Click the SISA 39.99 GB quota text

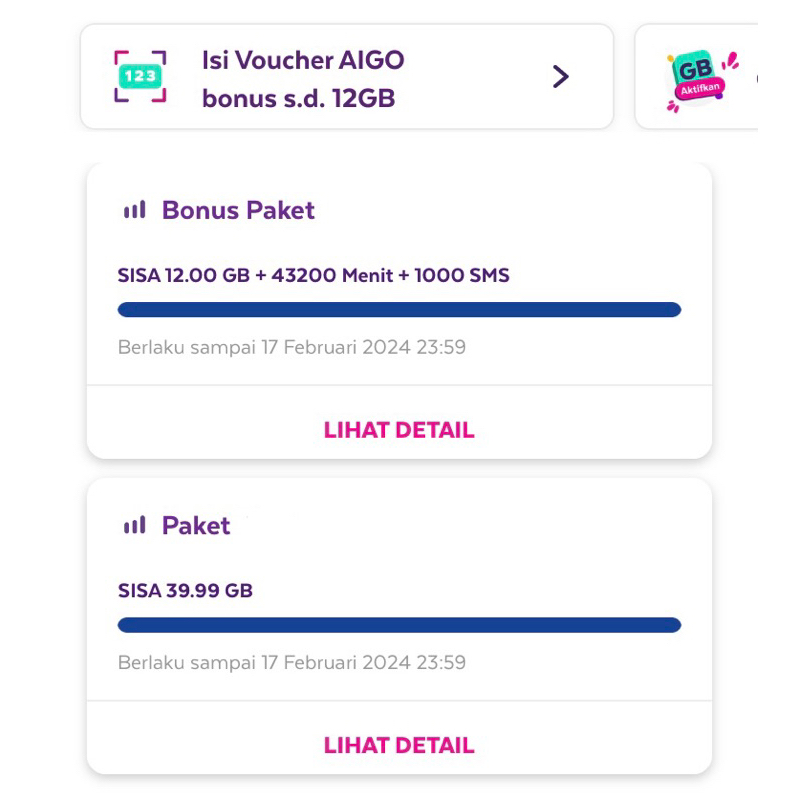tap(185, 590)
